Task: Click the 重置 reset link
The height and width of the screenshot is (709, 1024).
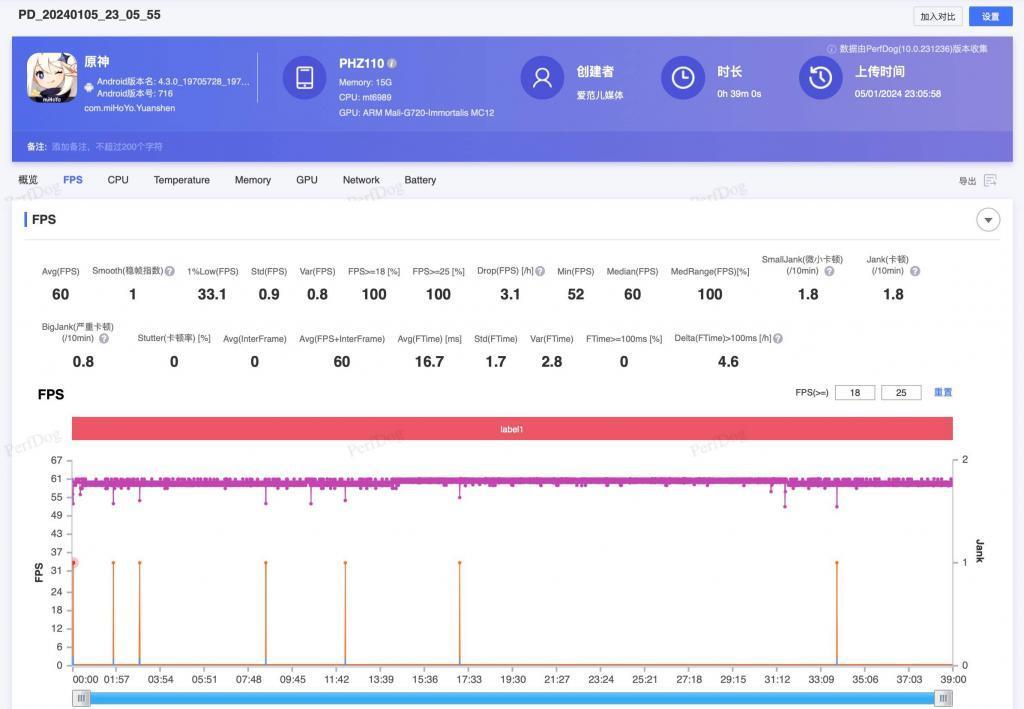Action: click(942, 392)
